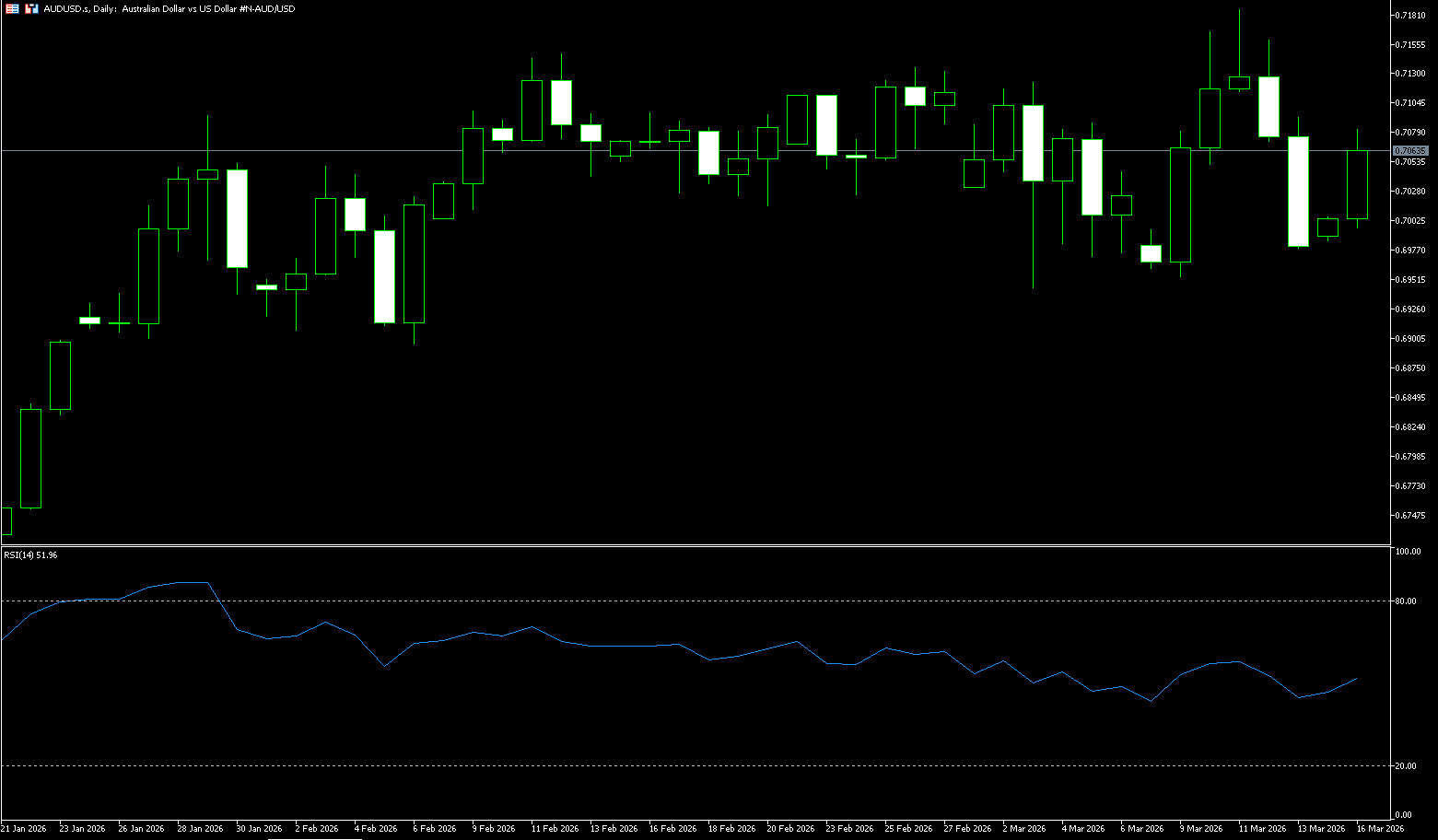The height and width of the screenshot is (840, 1438).
Task: Select the 9 Feb 2026 date label
Action: click(493, 829)
